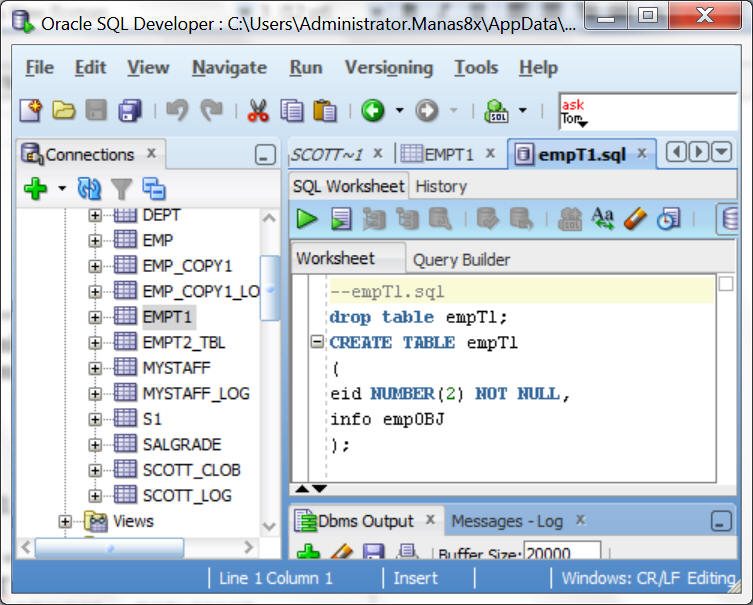The height and width of the screenshot is (605, 753).
Task: Click the Connections vertical scrollbar thumb
Action: 270,289
